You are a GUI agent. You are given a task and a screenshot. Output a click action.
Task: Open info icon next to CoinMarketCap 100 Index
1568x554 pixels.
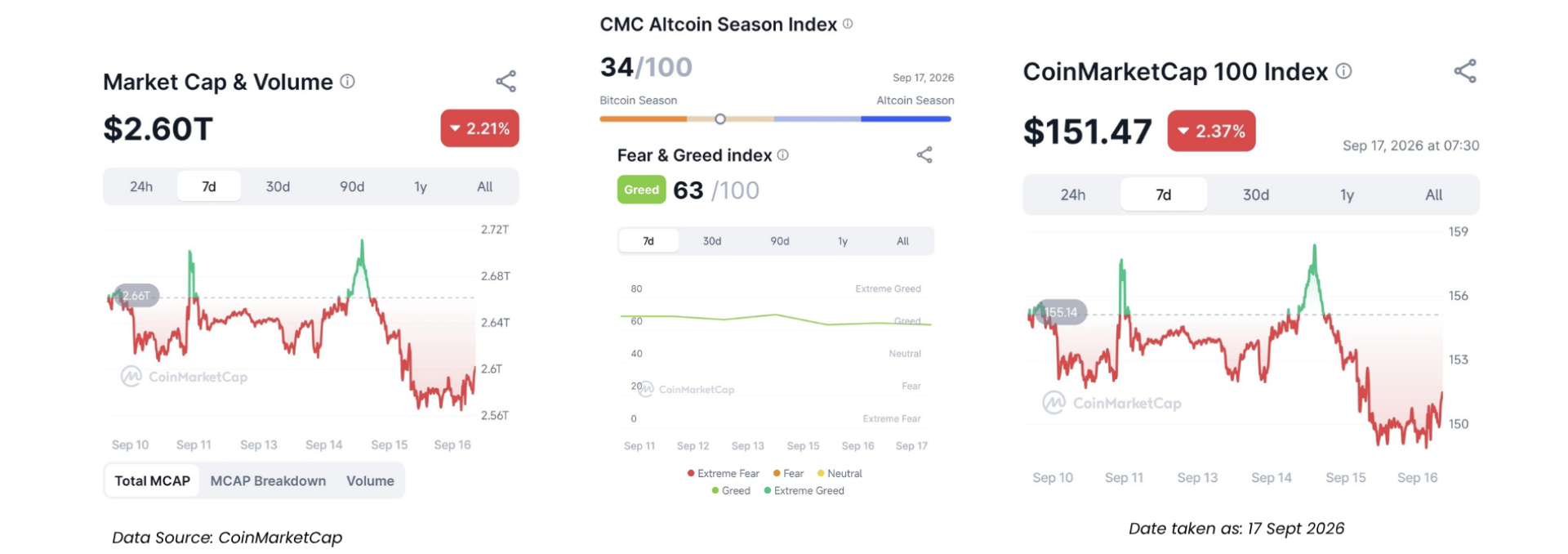pyautogui.click(x=1343, y=71)
